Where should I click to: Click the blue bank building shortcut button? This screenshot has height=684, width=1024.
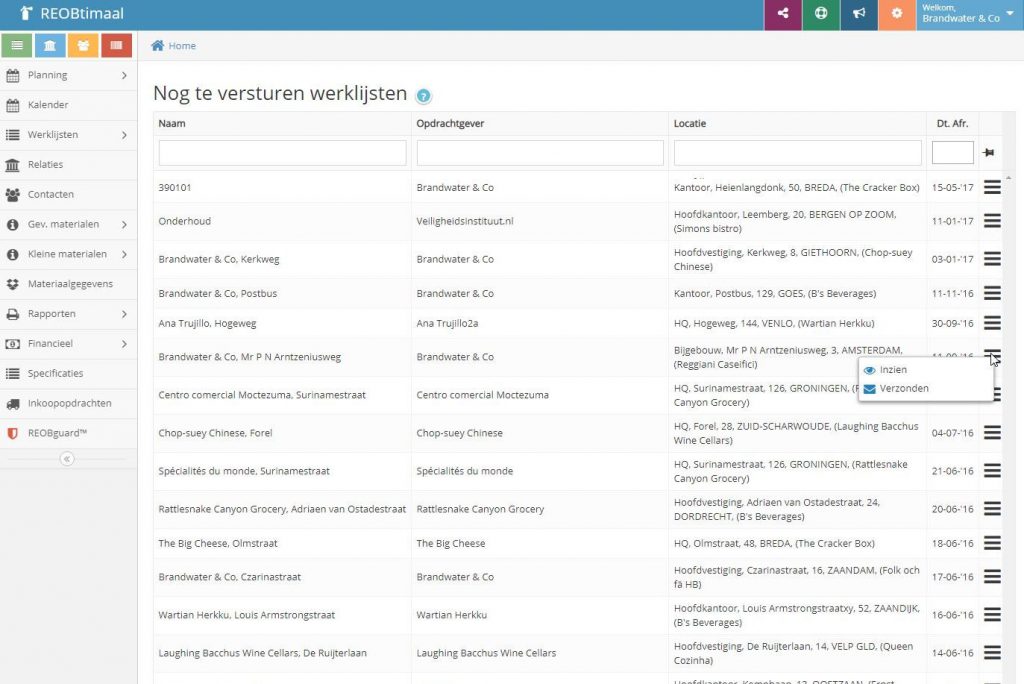pos(50,46)
